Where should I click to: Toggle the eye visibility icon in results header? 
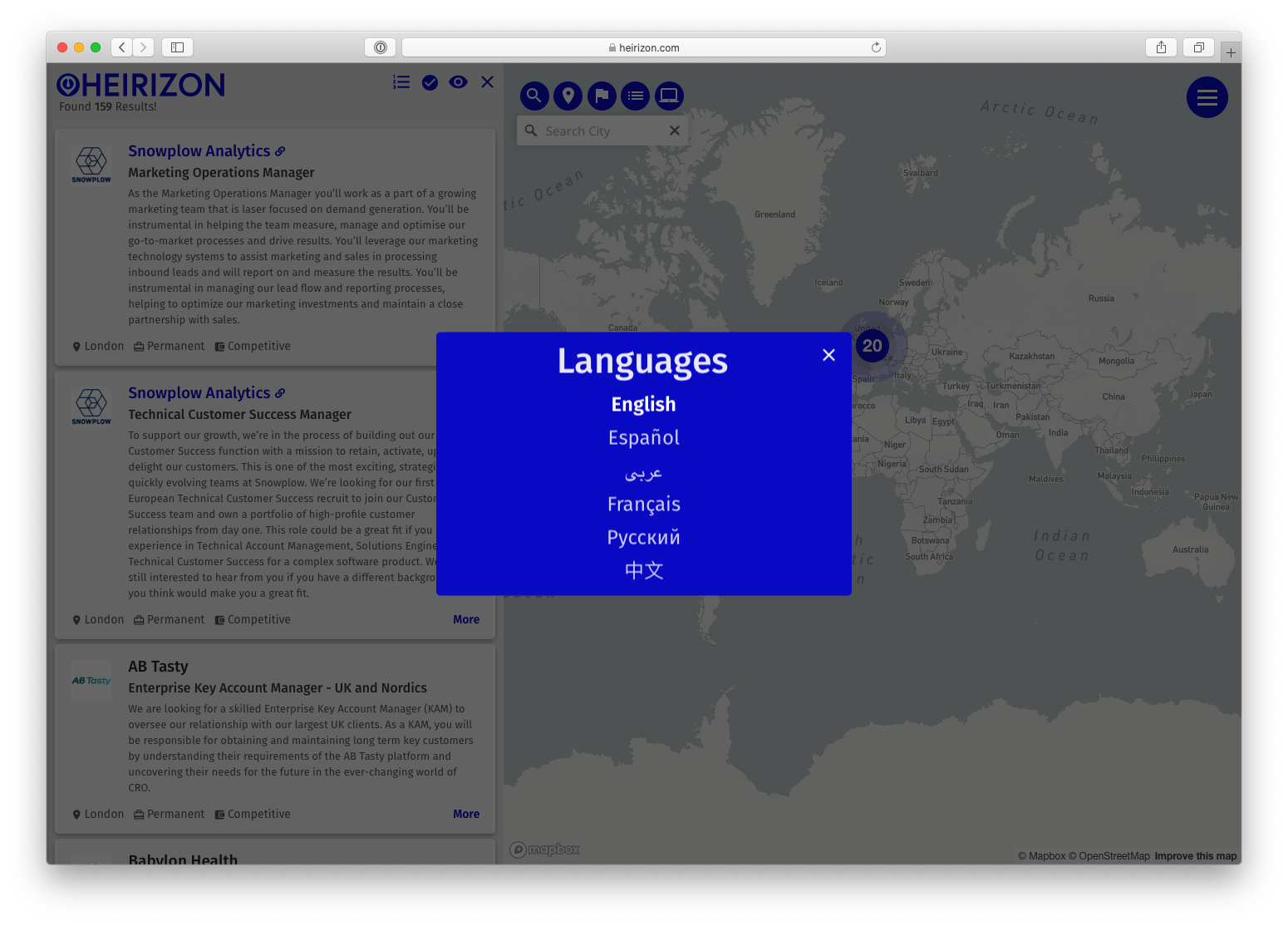(458, 82)
